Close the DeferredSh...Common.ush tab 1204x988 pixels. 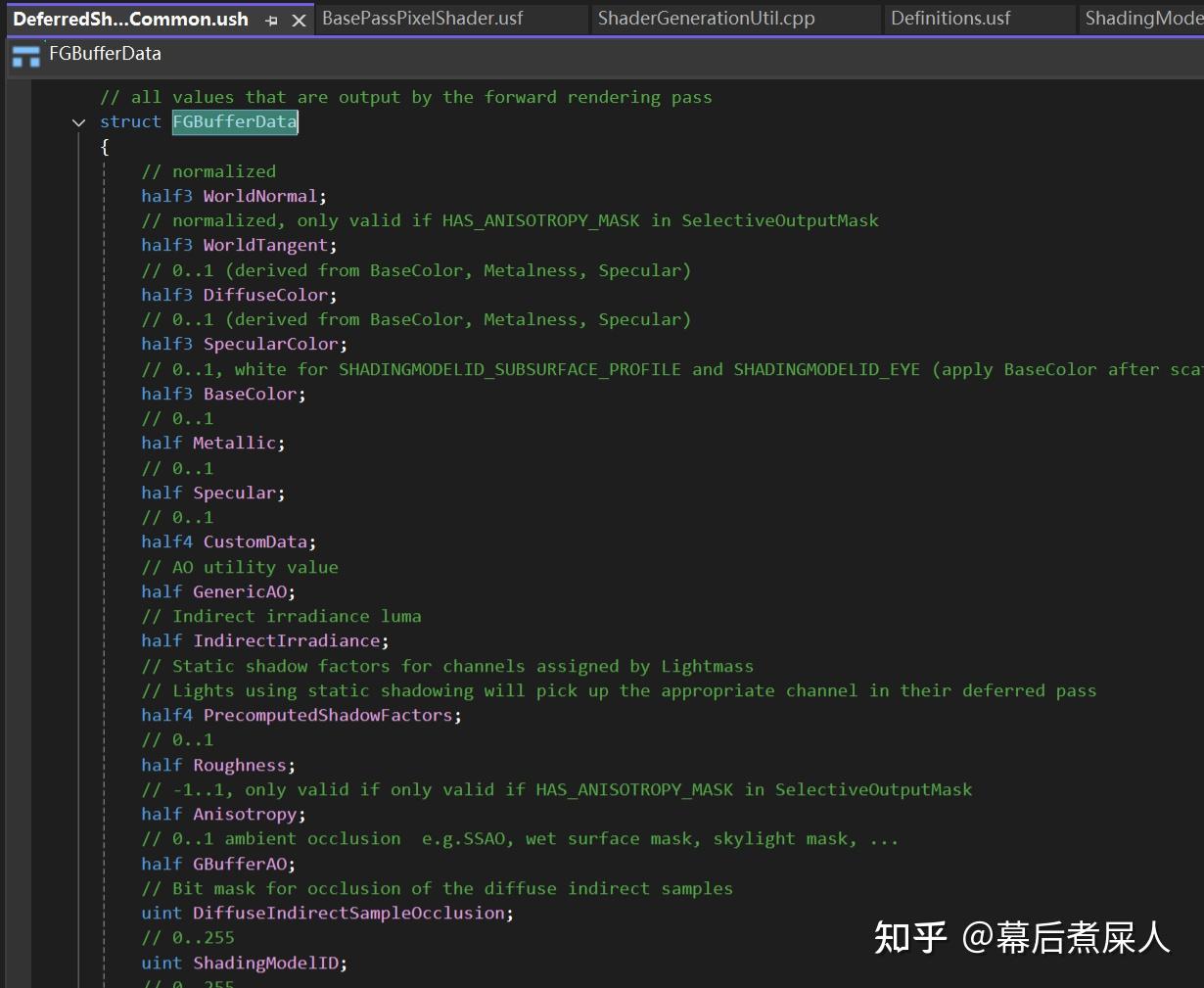(299, 18)
